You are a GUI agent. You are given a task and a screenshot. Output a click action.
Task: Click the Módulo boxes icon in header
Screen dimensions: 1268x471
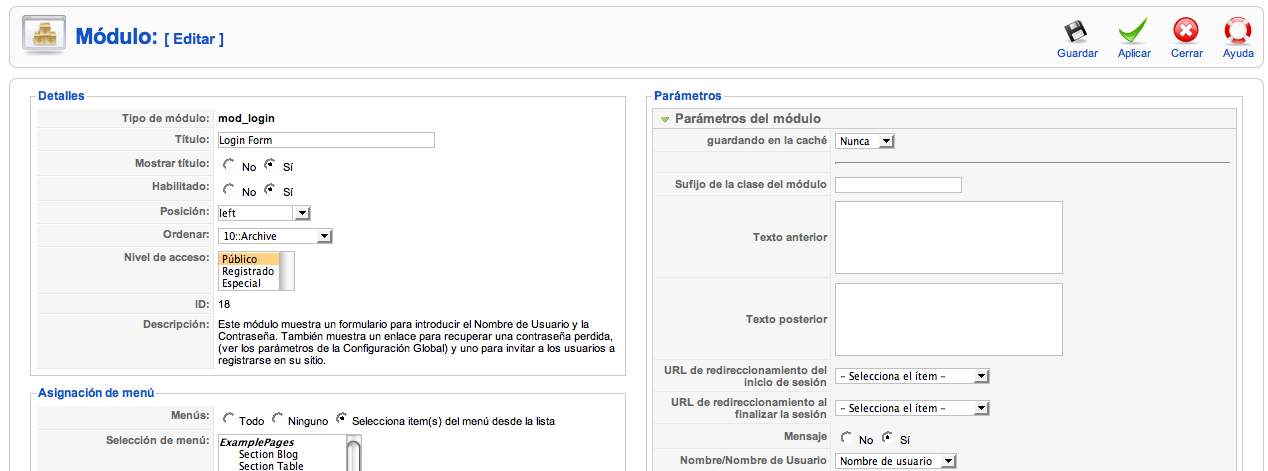[x=43, y=37]
